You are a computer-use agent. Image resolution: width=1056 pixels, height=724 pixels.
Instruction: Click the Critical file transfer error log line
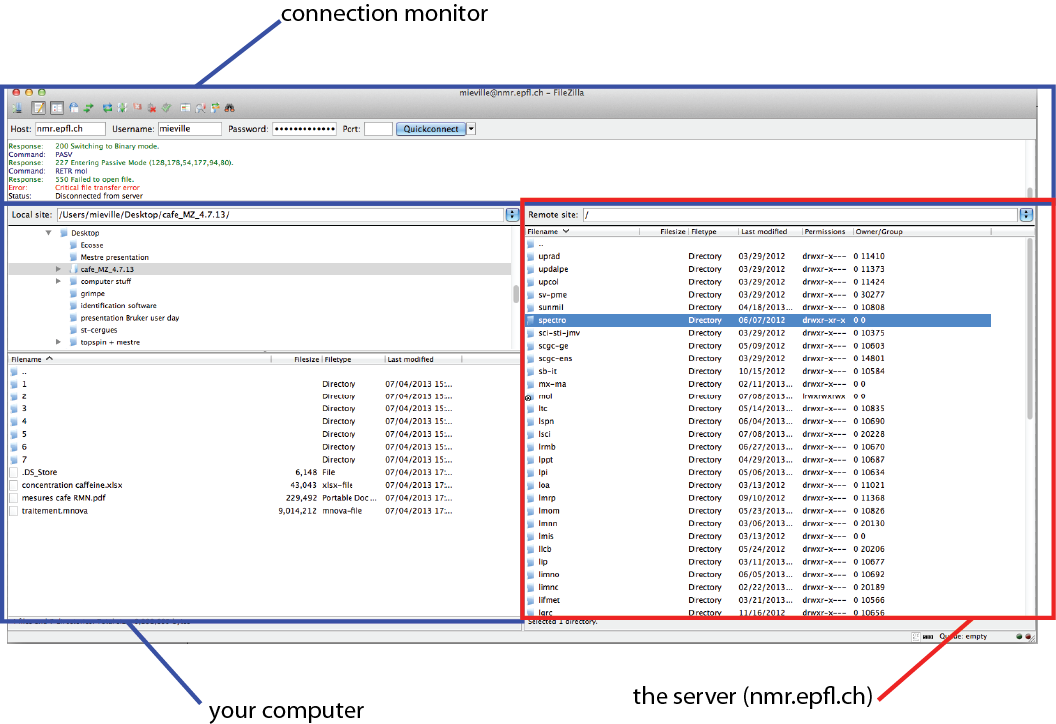click(97, 188)
